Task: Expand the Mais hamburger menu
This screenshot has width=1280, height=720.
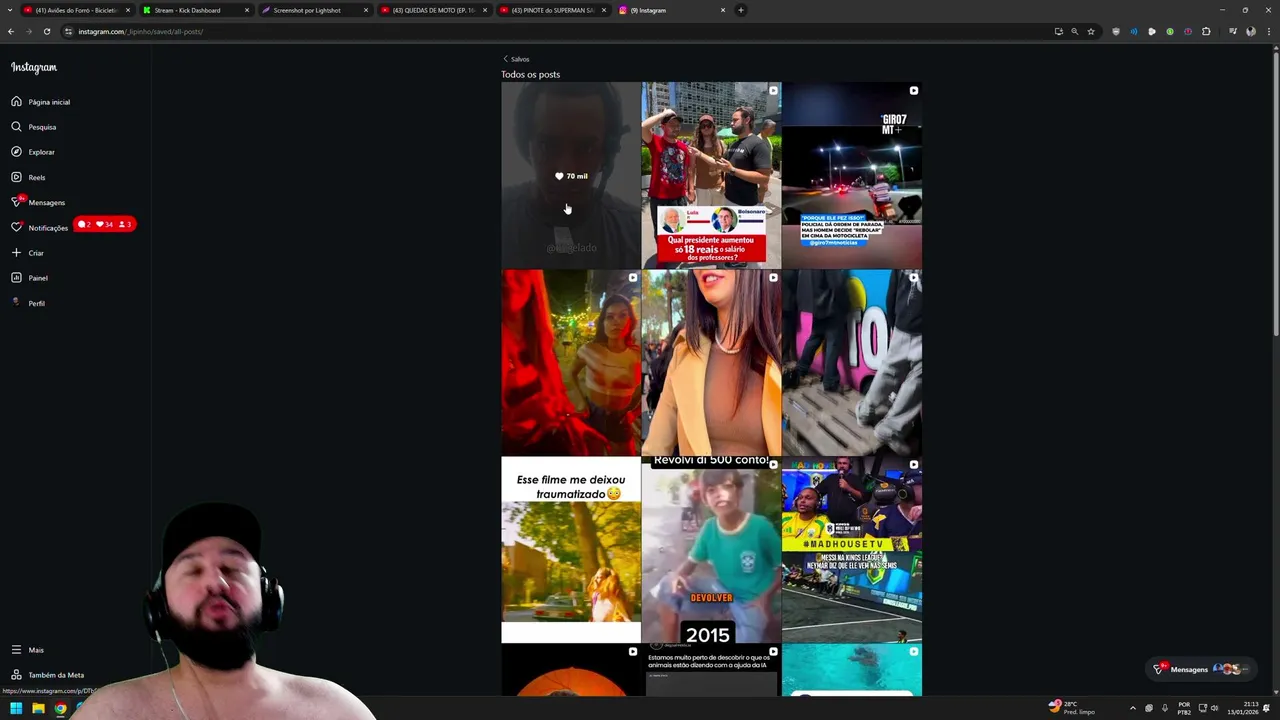Action: point(16,650)
